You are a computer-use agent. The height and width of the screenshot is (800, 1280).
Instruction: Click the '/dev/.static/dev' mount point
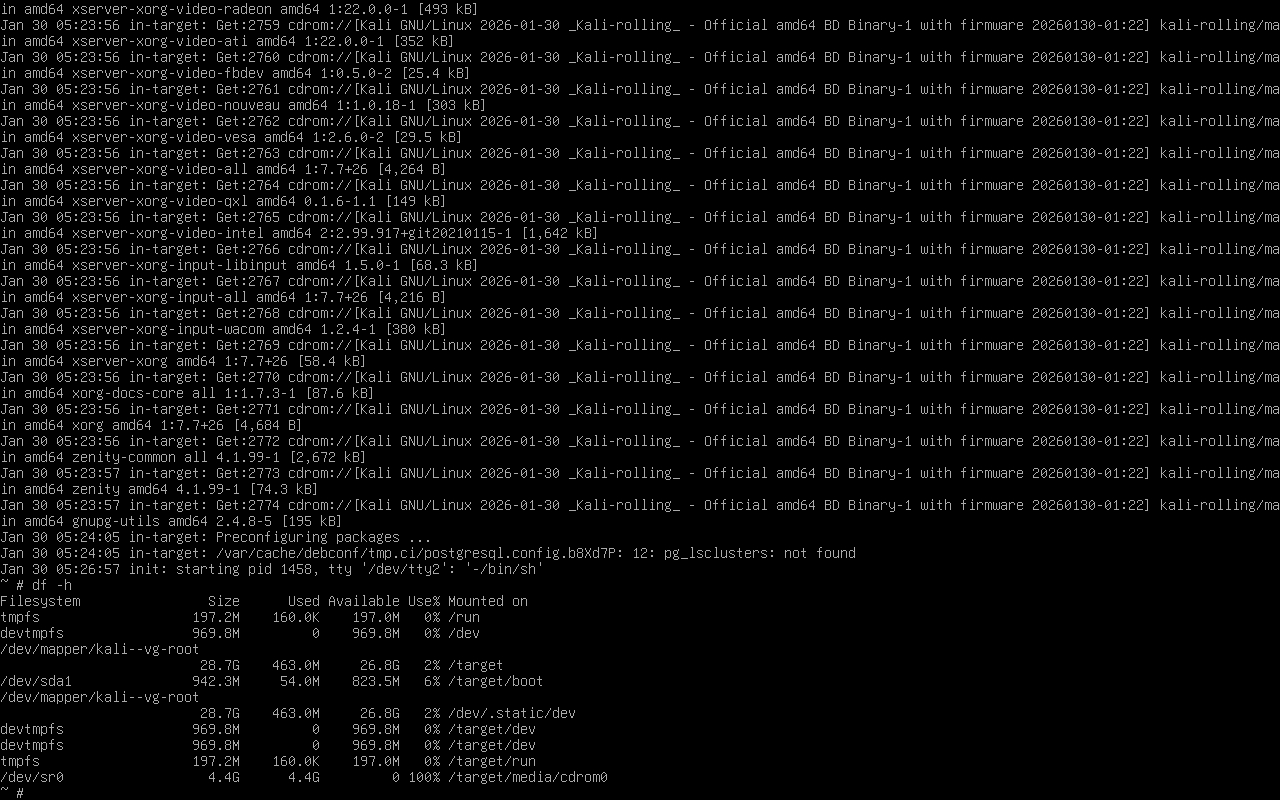pos(512,713)
